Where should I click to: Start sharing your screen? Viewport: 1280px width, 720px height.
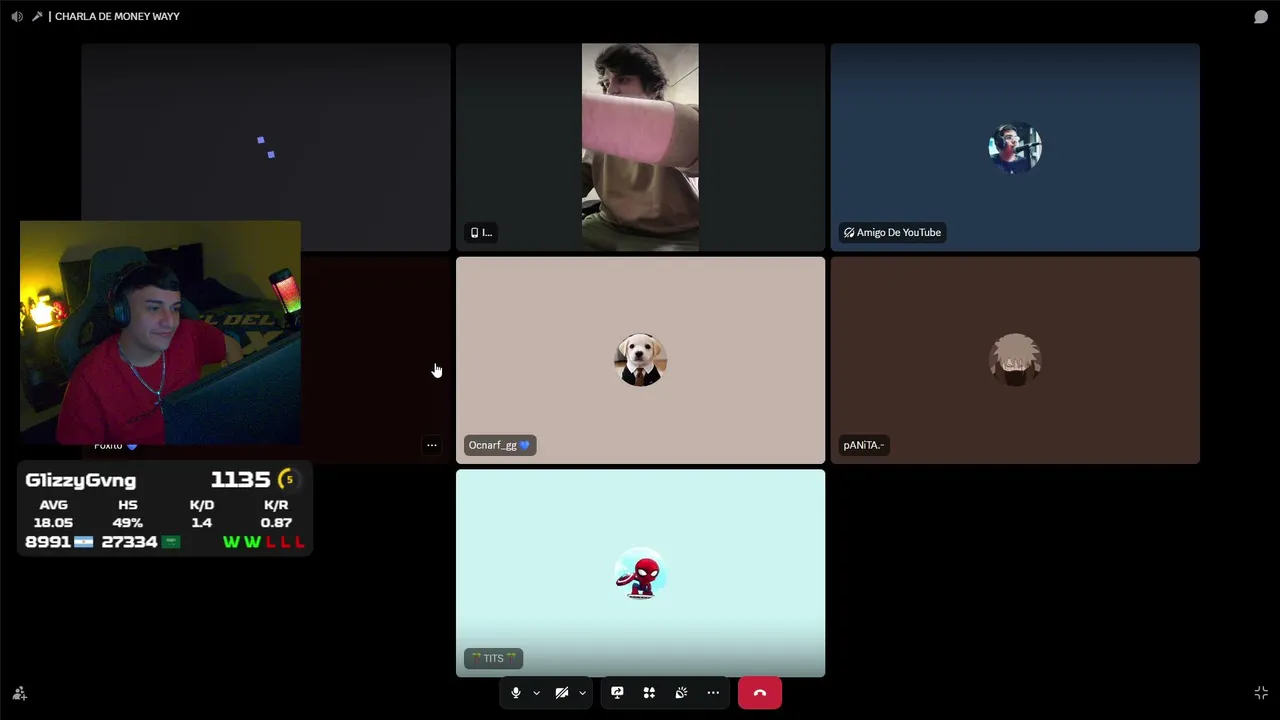(x=617, y=693)
